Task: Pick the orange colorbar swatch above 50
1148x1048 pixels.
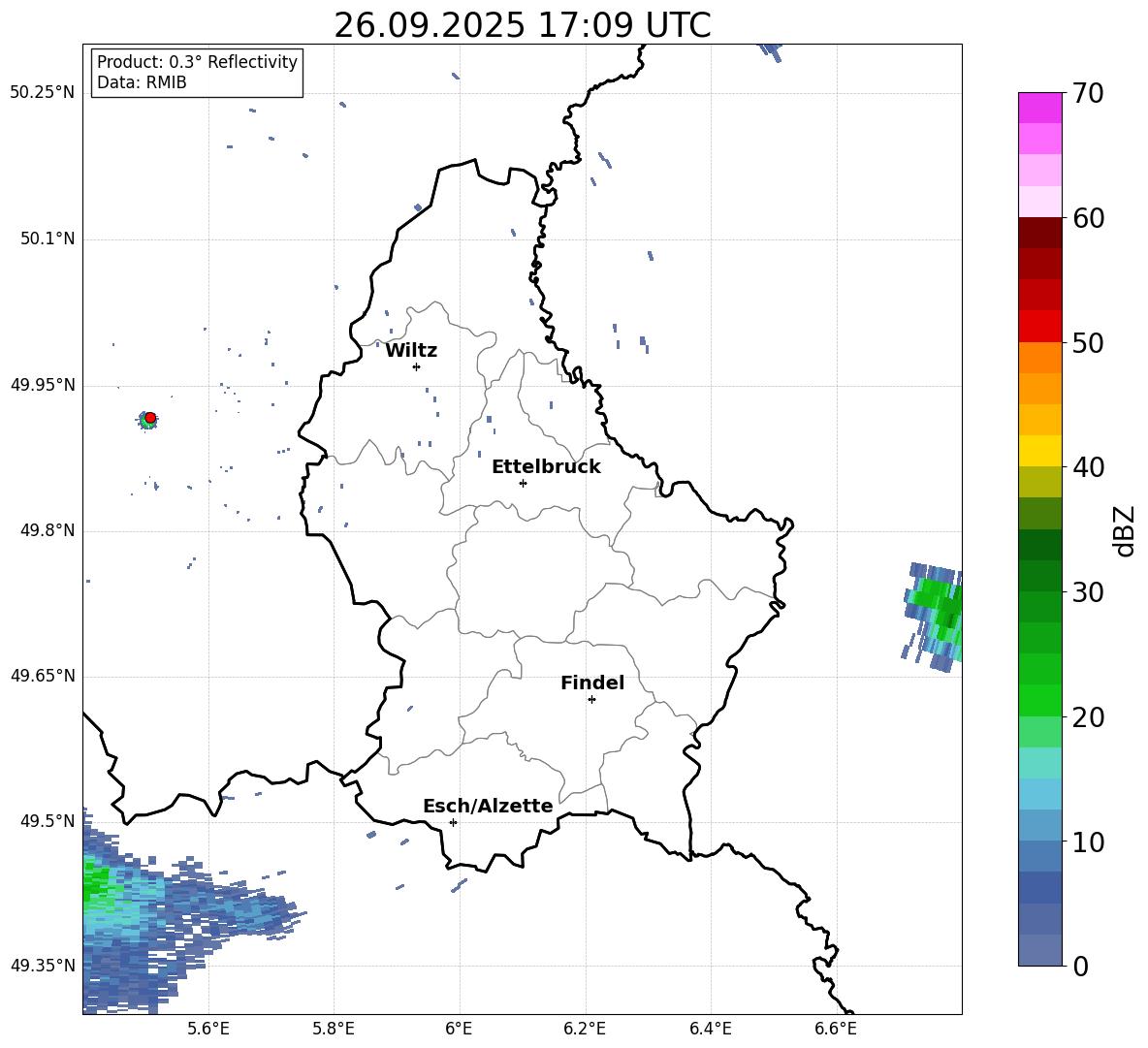Action: [x=1039, y=358]
